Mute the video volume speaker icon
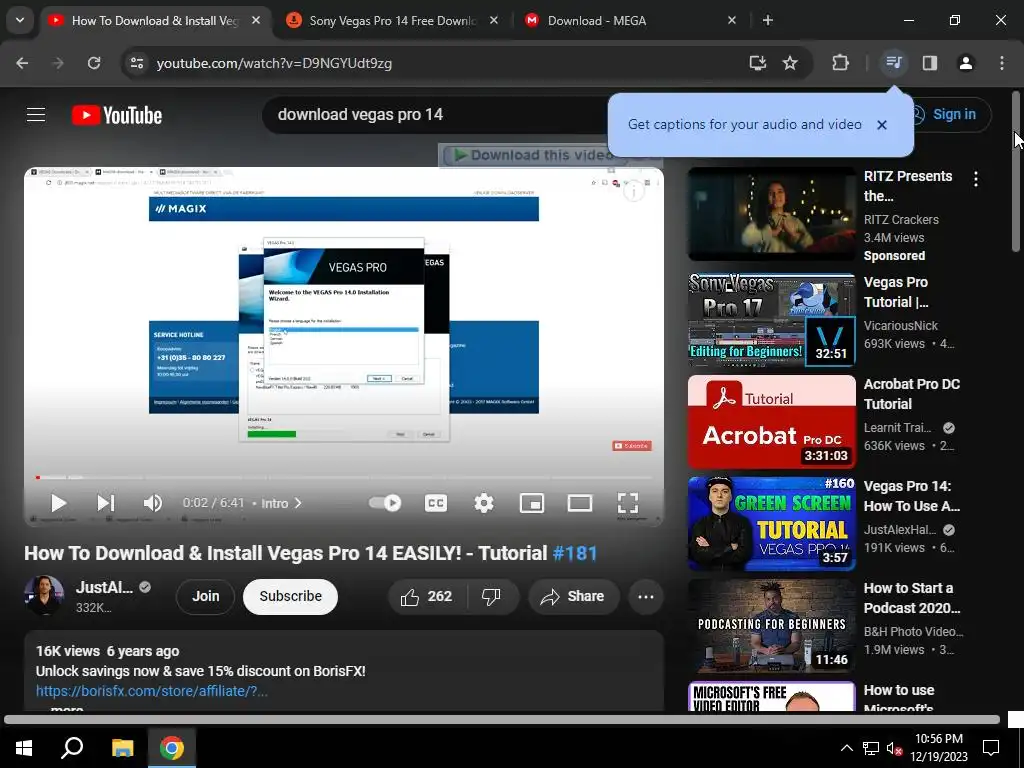1024x768 pixels. point(153,503)
